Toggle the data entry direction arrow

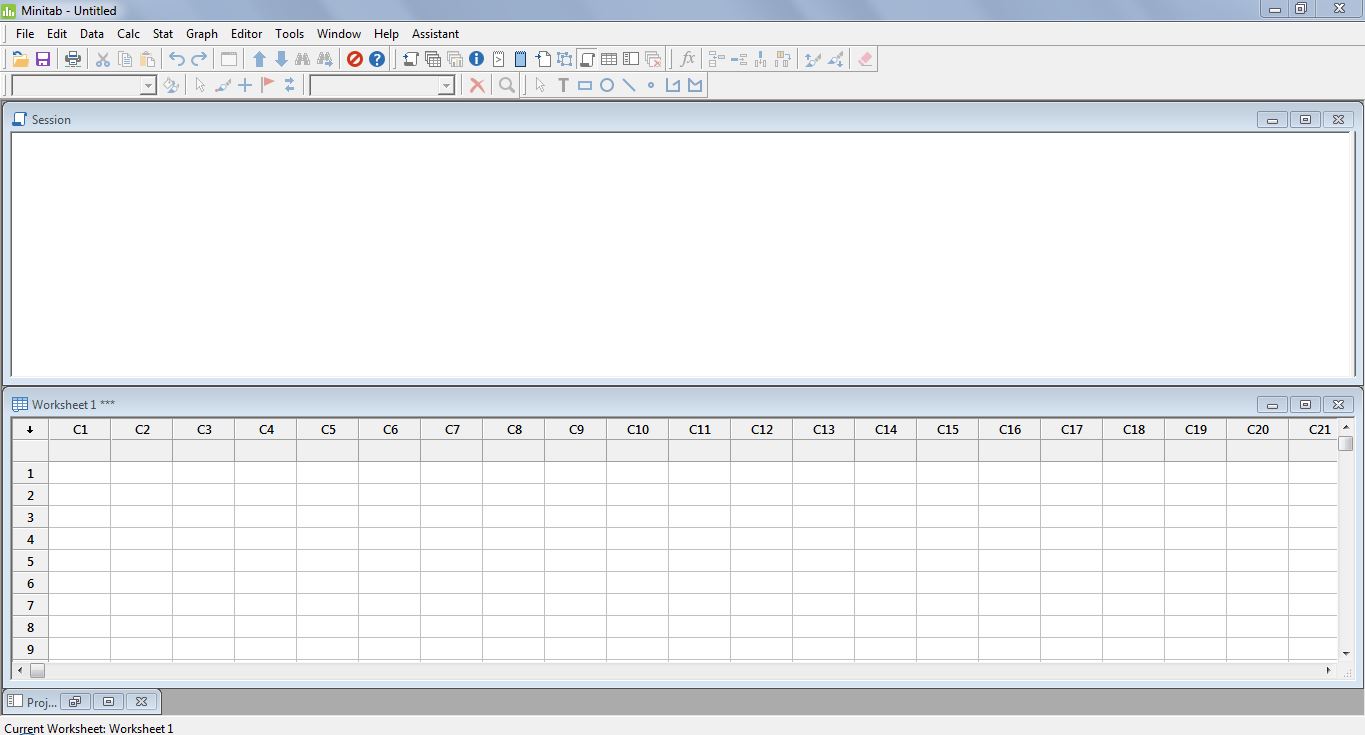[x=29, y=429]
